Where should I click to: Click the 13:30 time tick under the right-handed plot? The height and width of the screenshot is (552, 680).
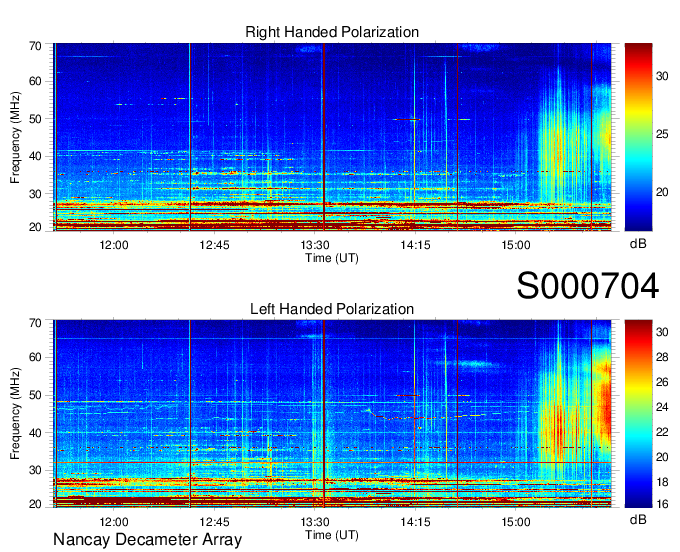coord(315,245)
